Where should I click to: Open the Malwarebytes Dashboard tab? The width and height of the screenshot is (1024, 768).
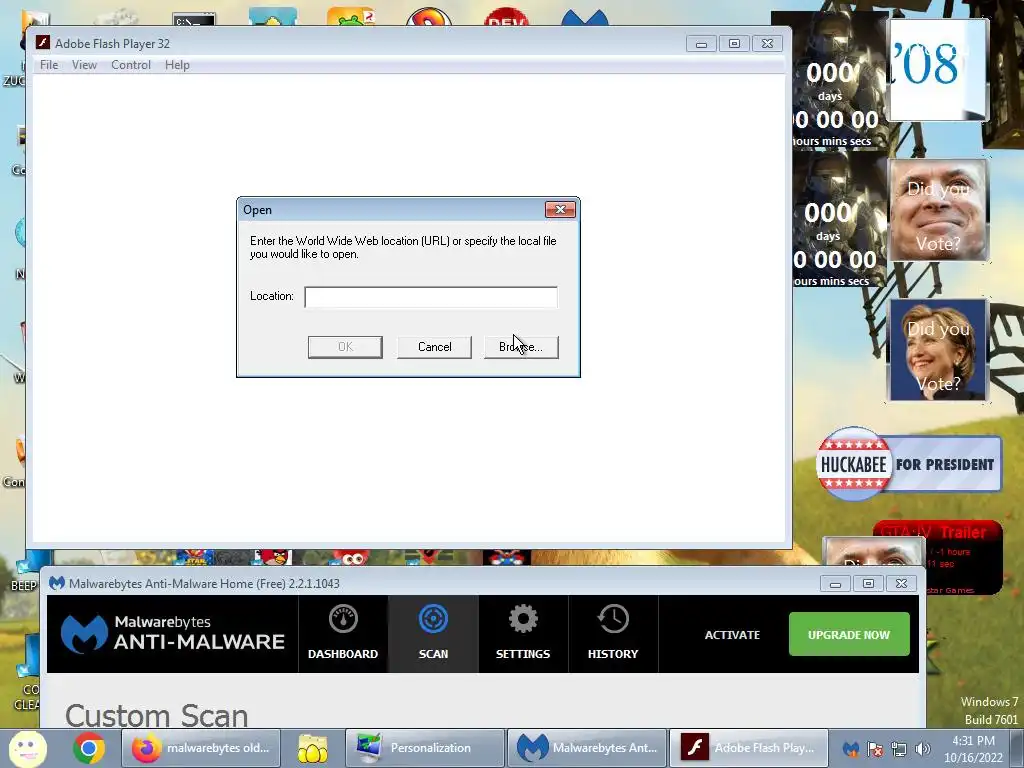coord(343,633)
